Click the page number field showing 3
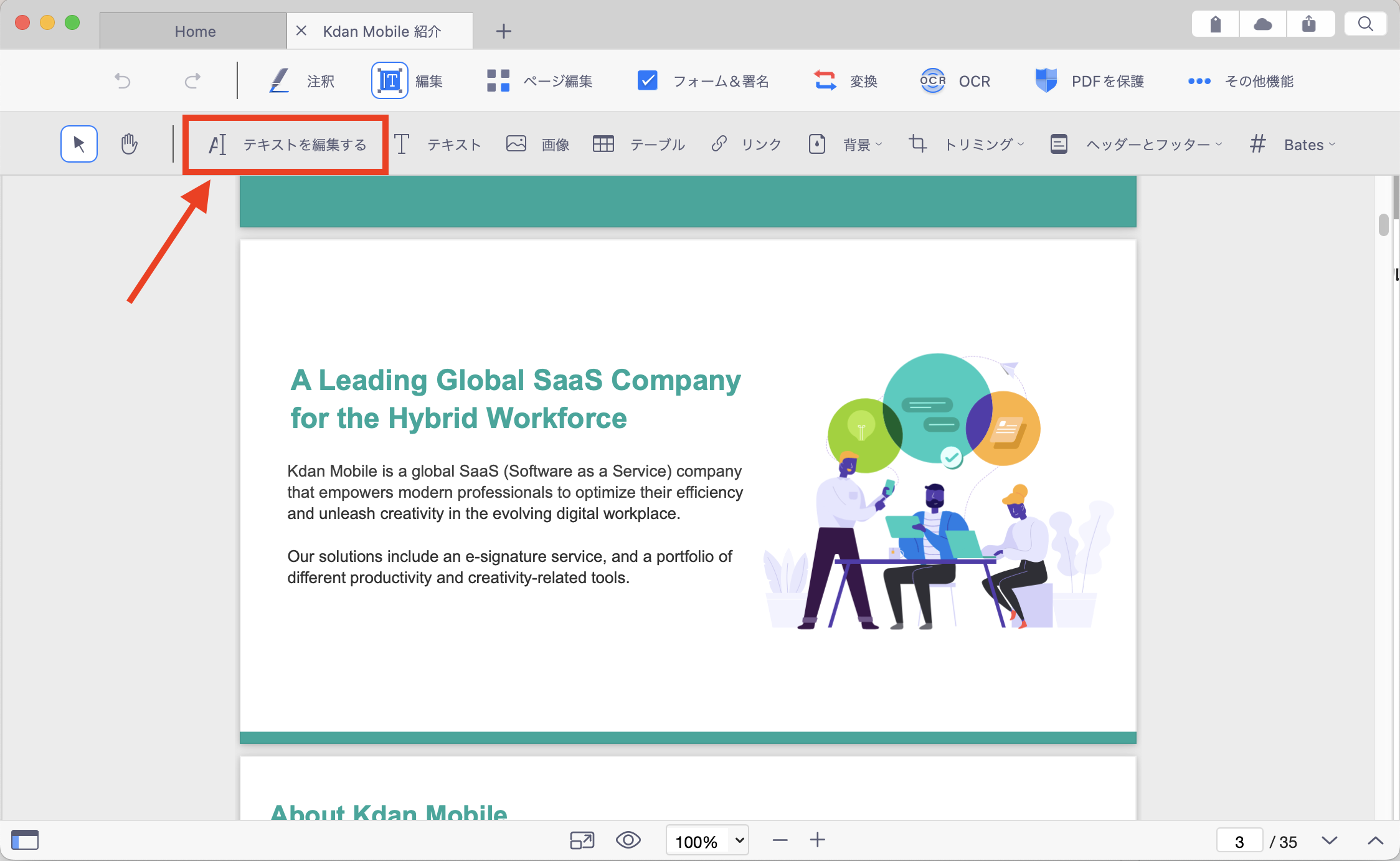Screen dimensions: 1400x861 [x=1239, y=842]
